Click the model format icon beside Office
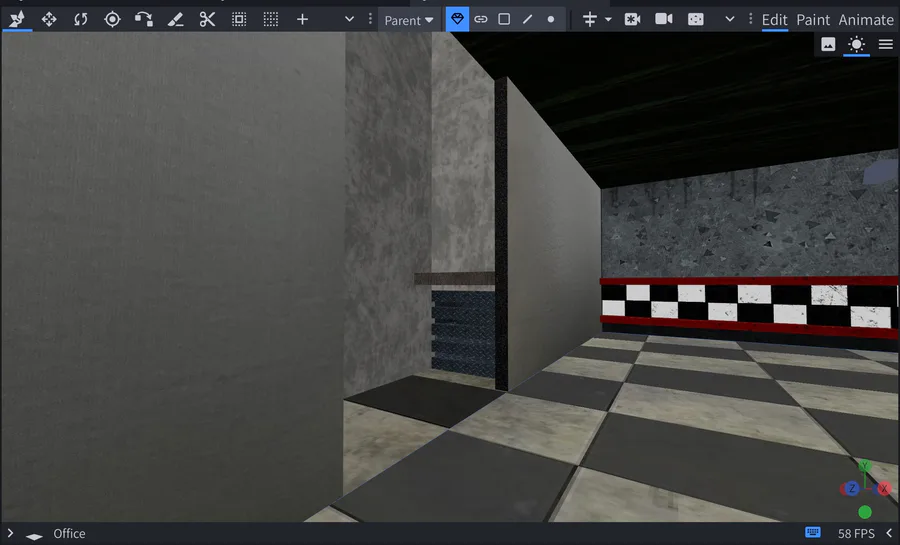This screenshot has height=545, width=900. (34, 536)
